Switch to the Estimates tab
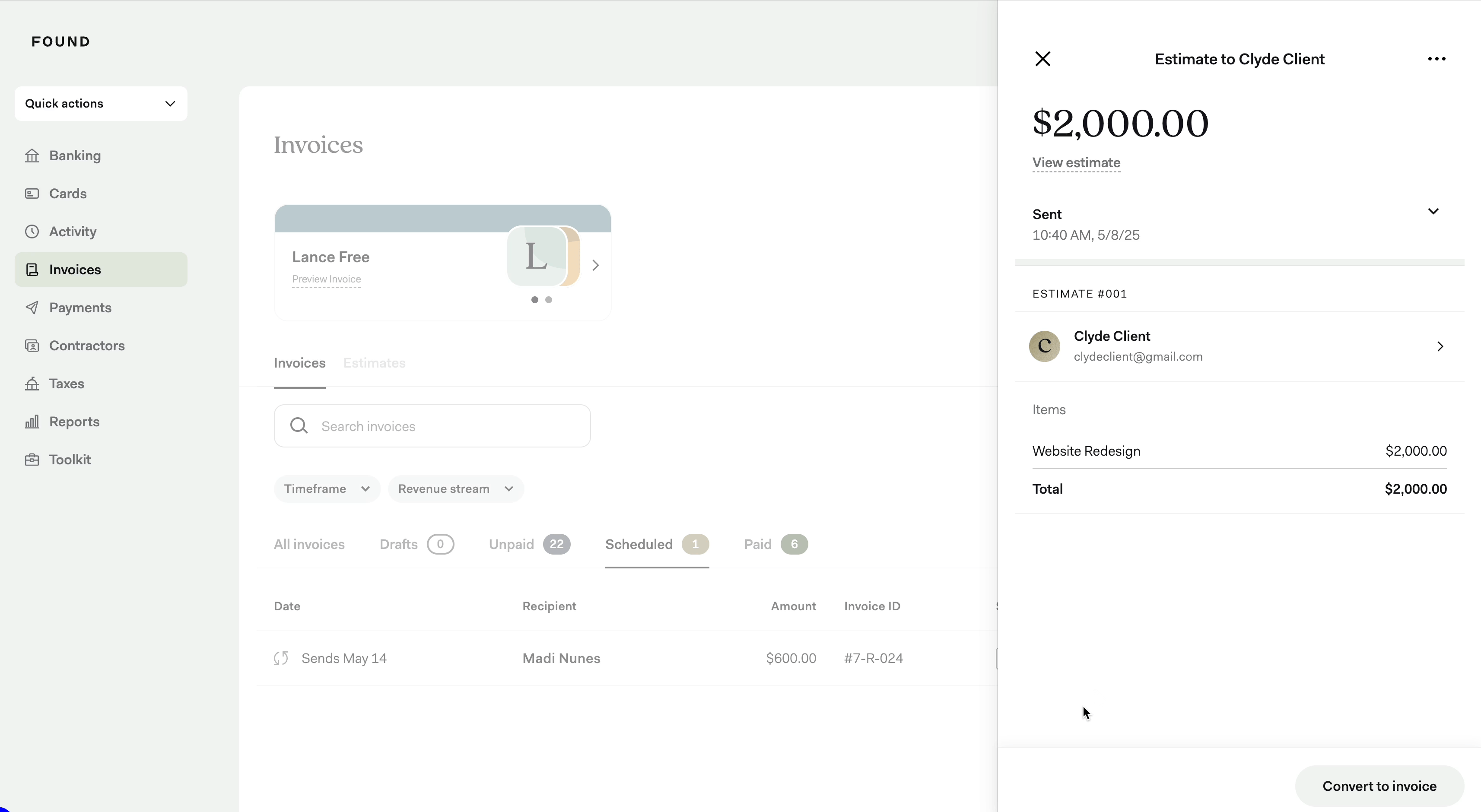The width and height of the screenshot is (1481, 812). click(374, 363)
